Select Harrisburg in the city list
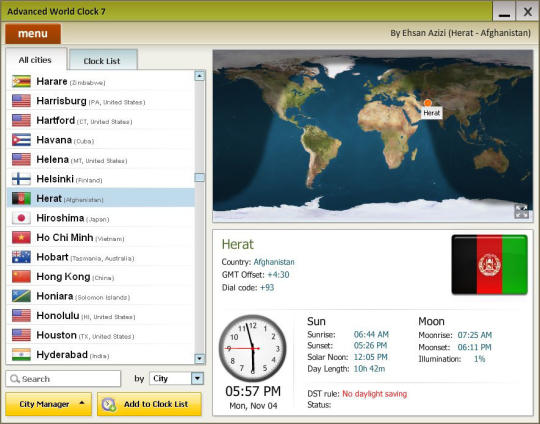This screenshot has height=424, width=540. tap(101, 101)
